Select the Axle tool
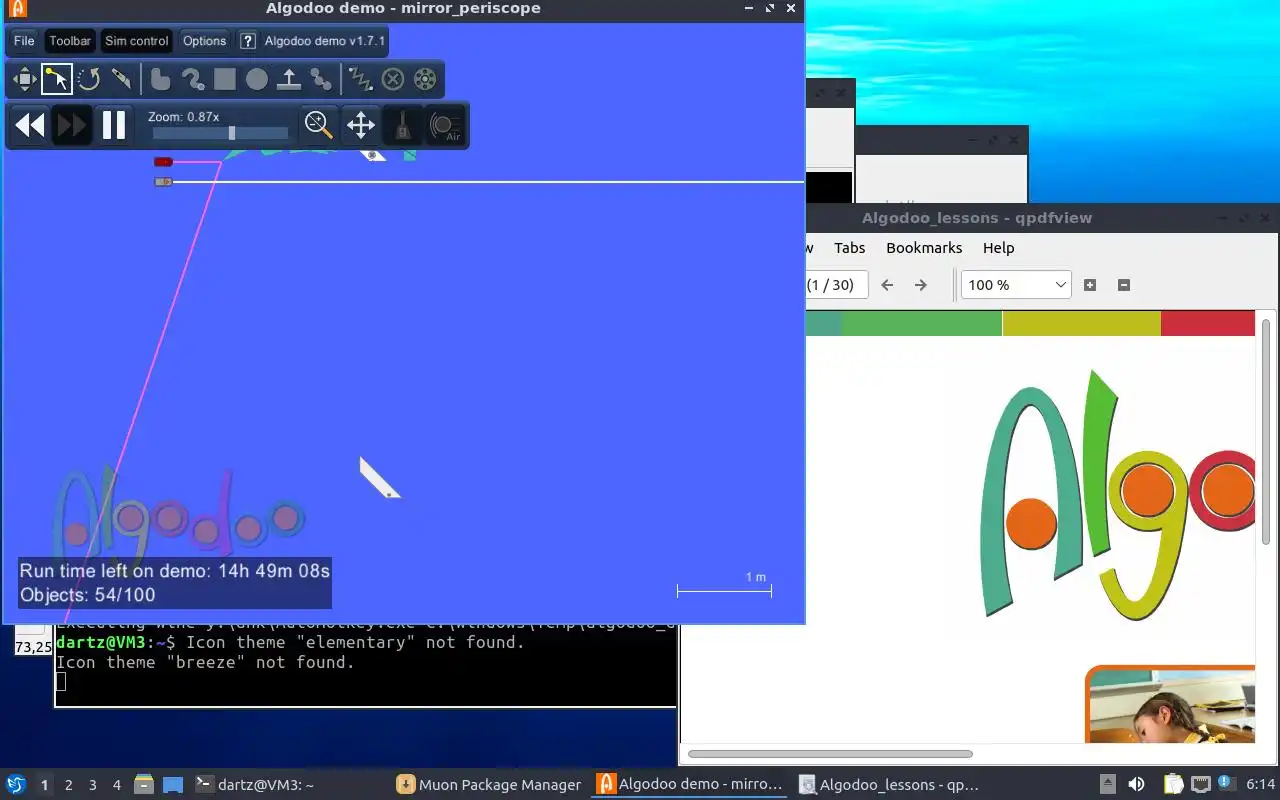Screen dimensions: 1280x800 [x=425, y=79]
